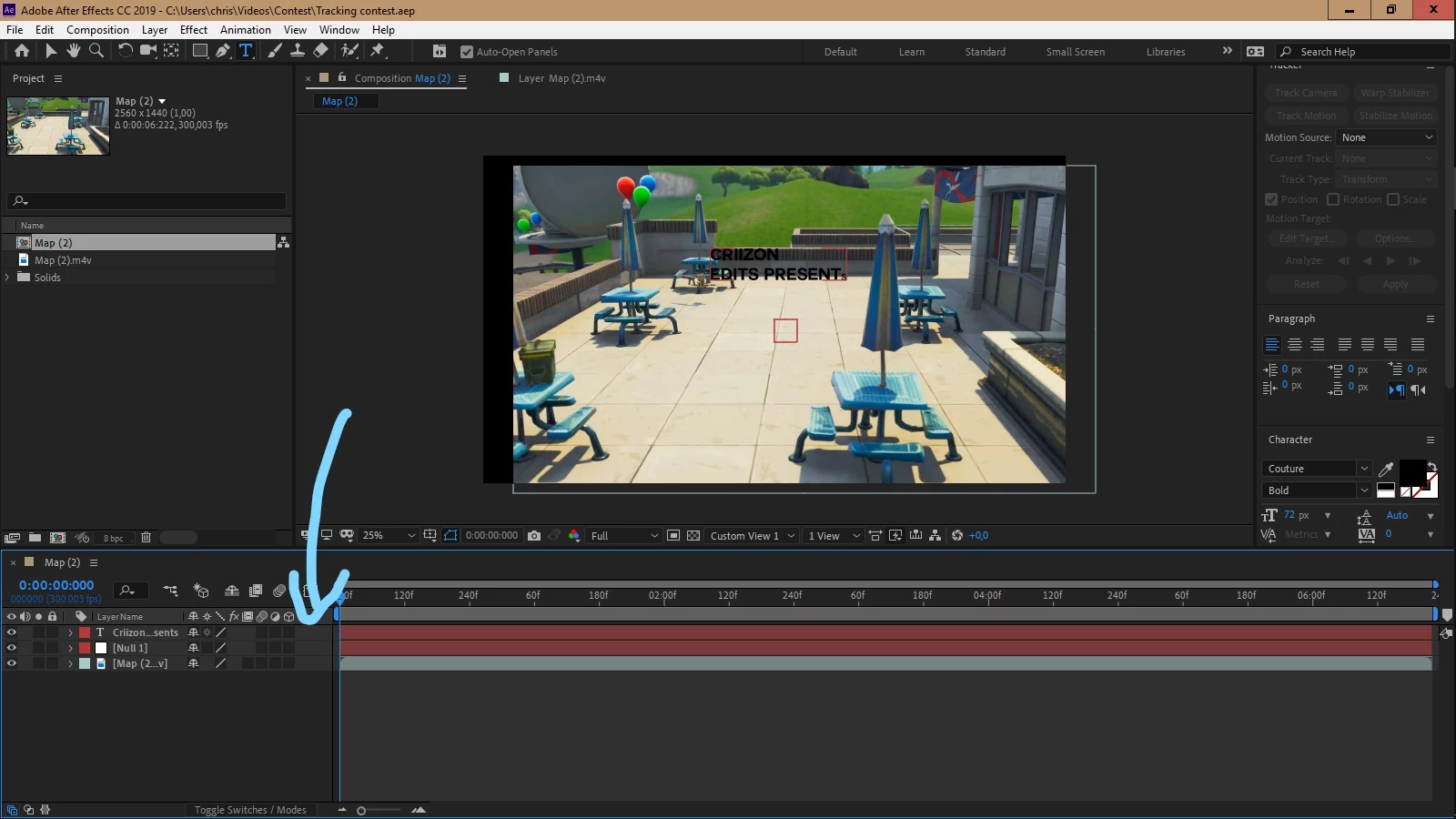Select the Brush tool
Screen dimensions: 1456x819
click(275, 51)
